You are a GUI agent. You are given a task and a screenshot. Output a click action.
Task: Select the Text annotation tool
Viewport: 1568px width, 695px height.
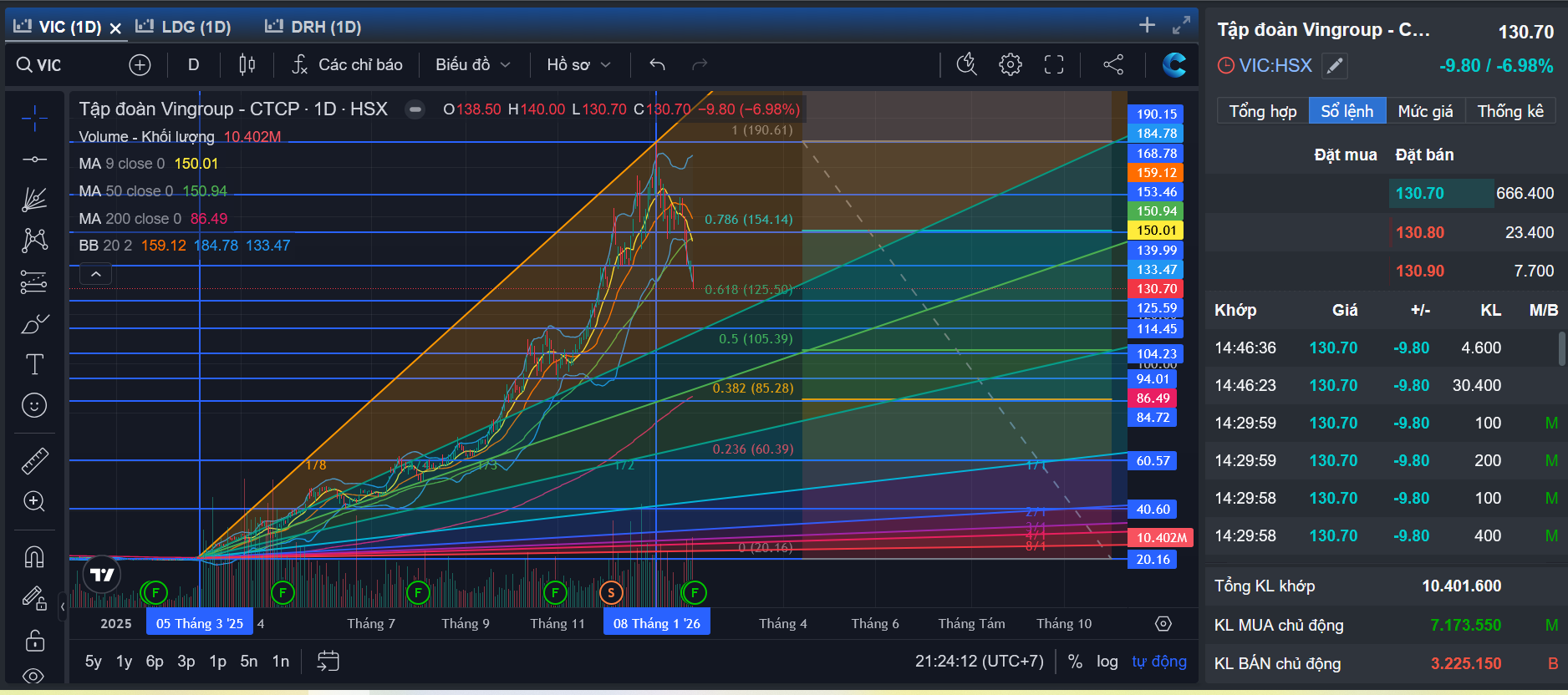coord(34,364)
